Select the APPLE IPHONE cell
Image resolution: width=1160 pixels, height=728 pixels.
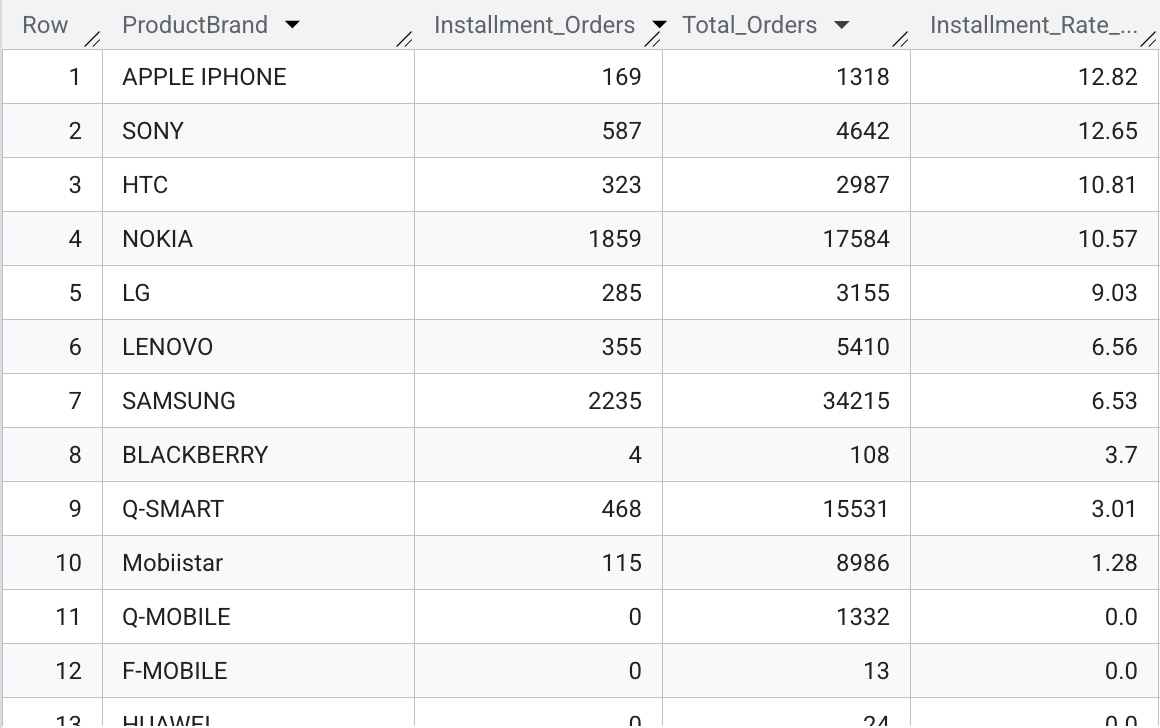[258, 77]
